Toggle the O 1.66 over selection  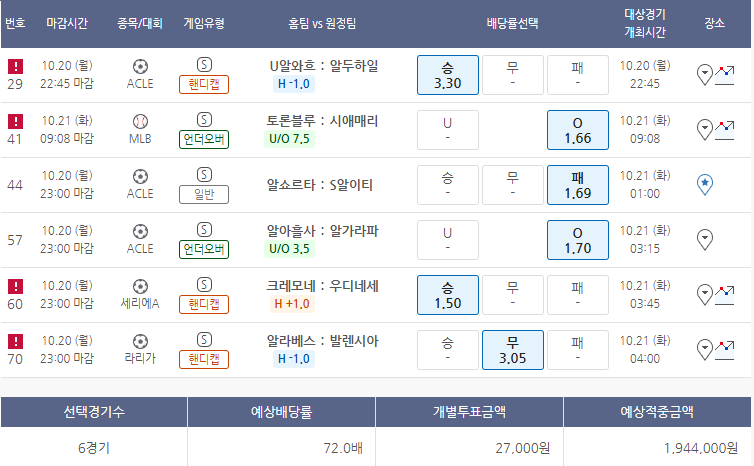[578, 130]
